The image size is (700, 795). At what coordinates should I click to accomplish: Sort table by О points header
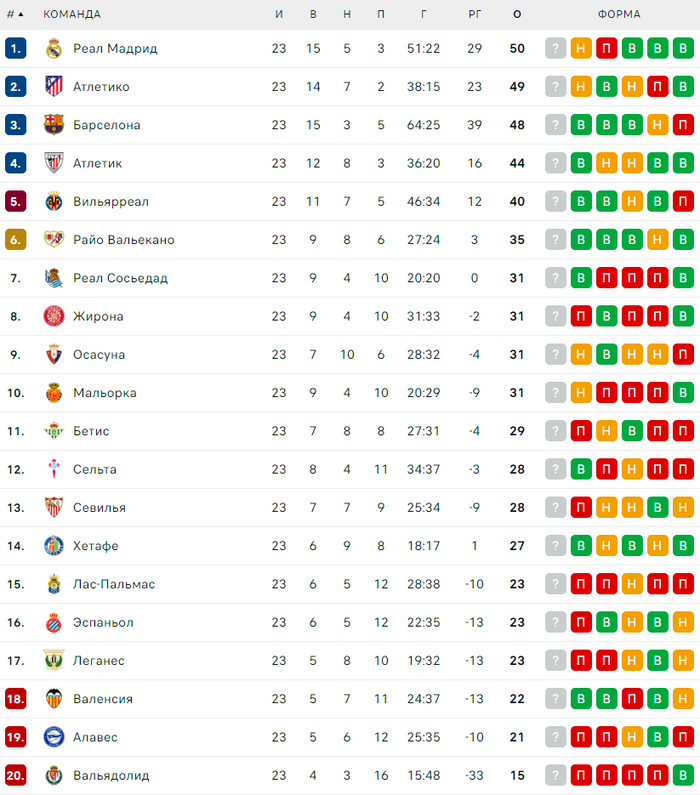click(x=517, y=14)
